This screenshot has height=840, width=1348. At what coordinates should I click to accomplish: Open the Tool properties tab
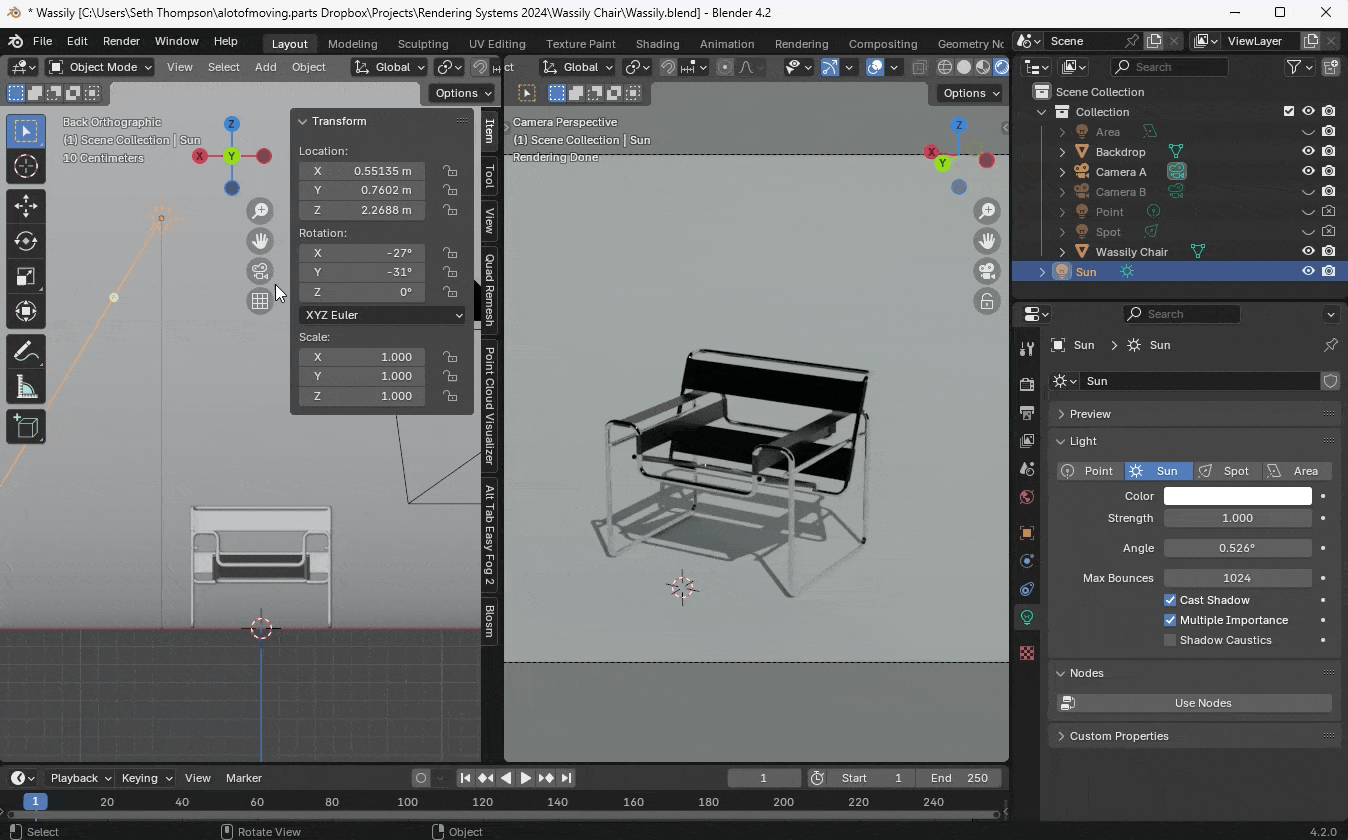pos(1026,348)
